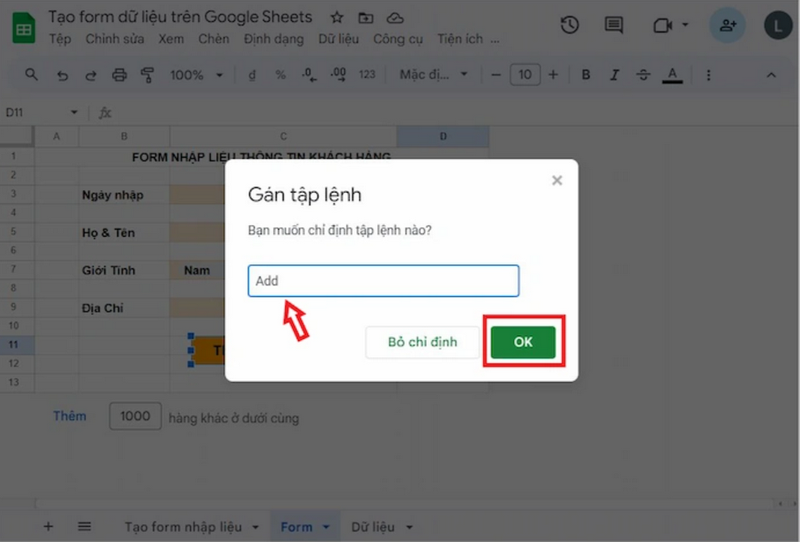Open the name box dropdown for D11
Screen dimensions: 800x542
click(74, 112)
